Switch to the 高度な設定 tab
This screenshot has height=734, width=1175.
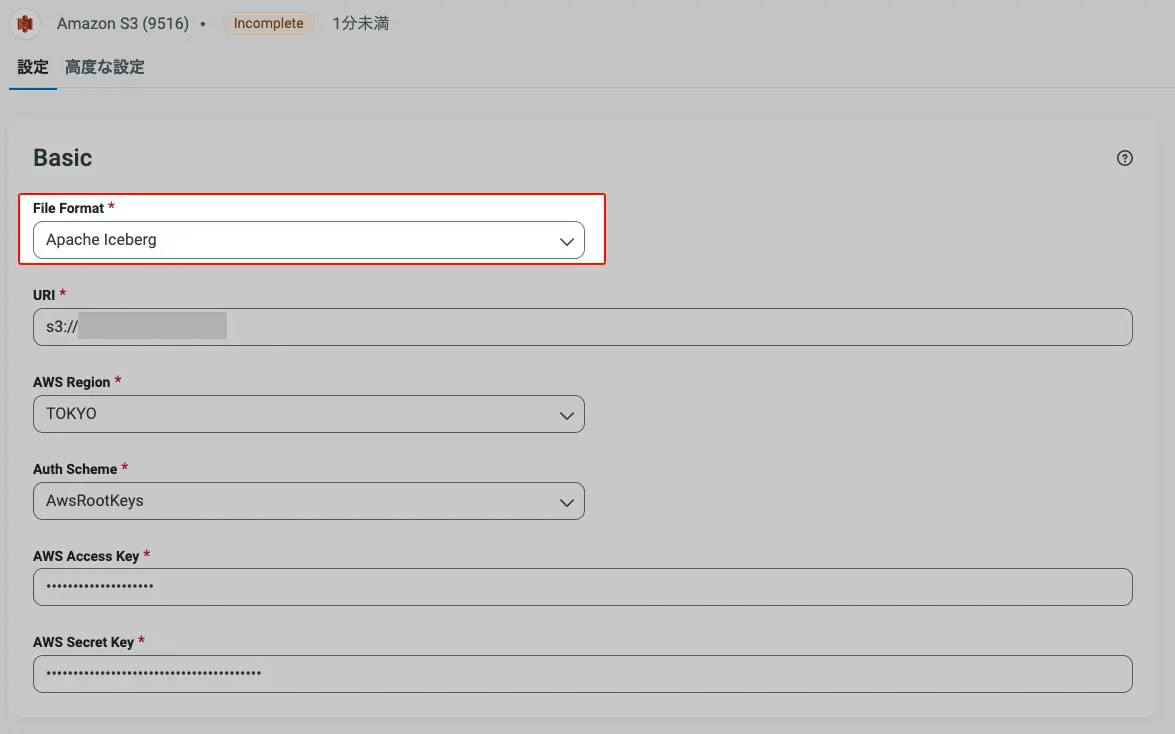pyautogui.click(x=104, y=67)
